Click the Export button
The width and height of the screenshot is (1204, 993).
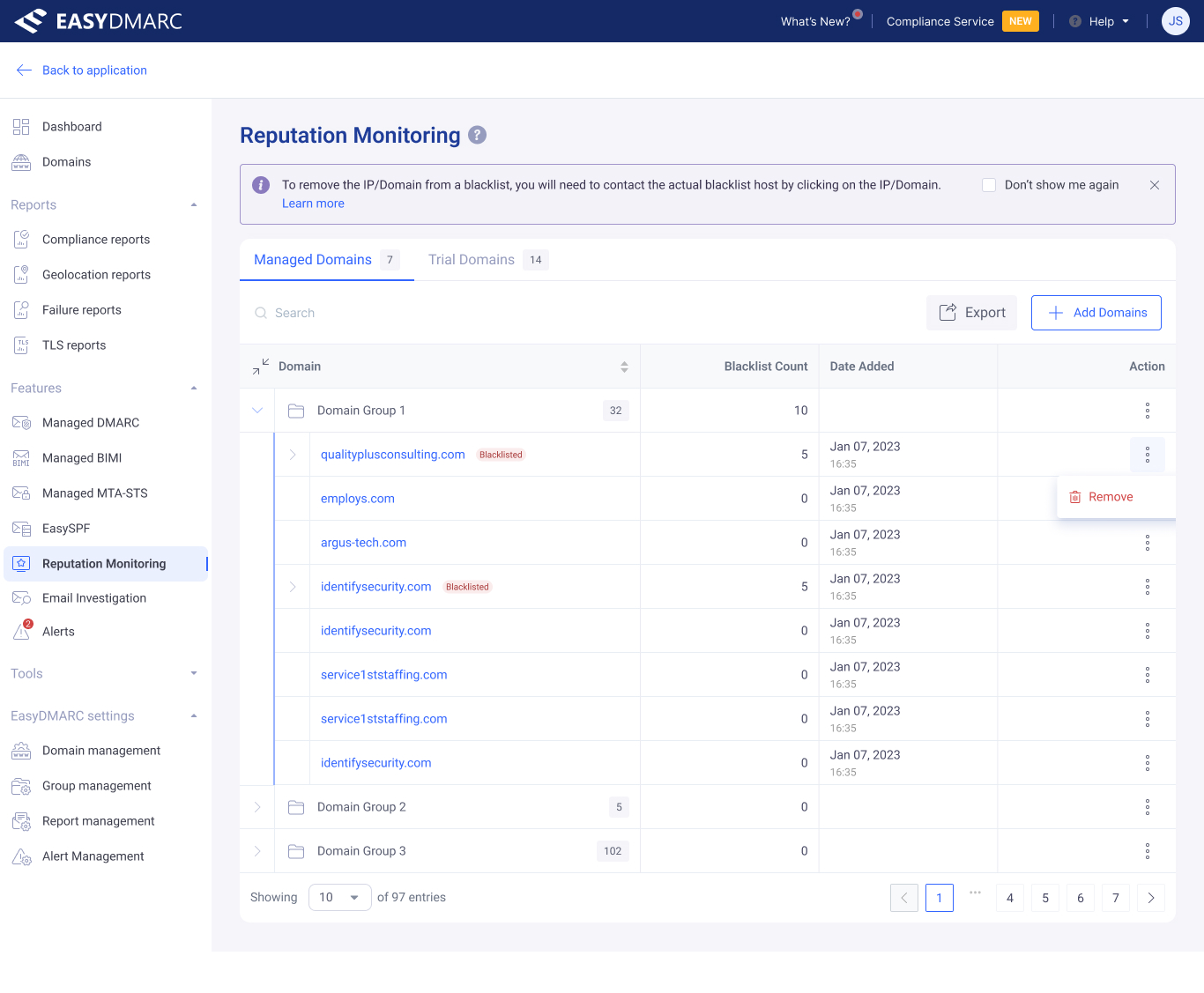[x=971, y=313]
